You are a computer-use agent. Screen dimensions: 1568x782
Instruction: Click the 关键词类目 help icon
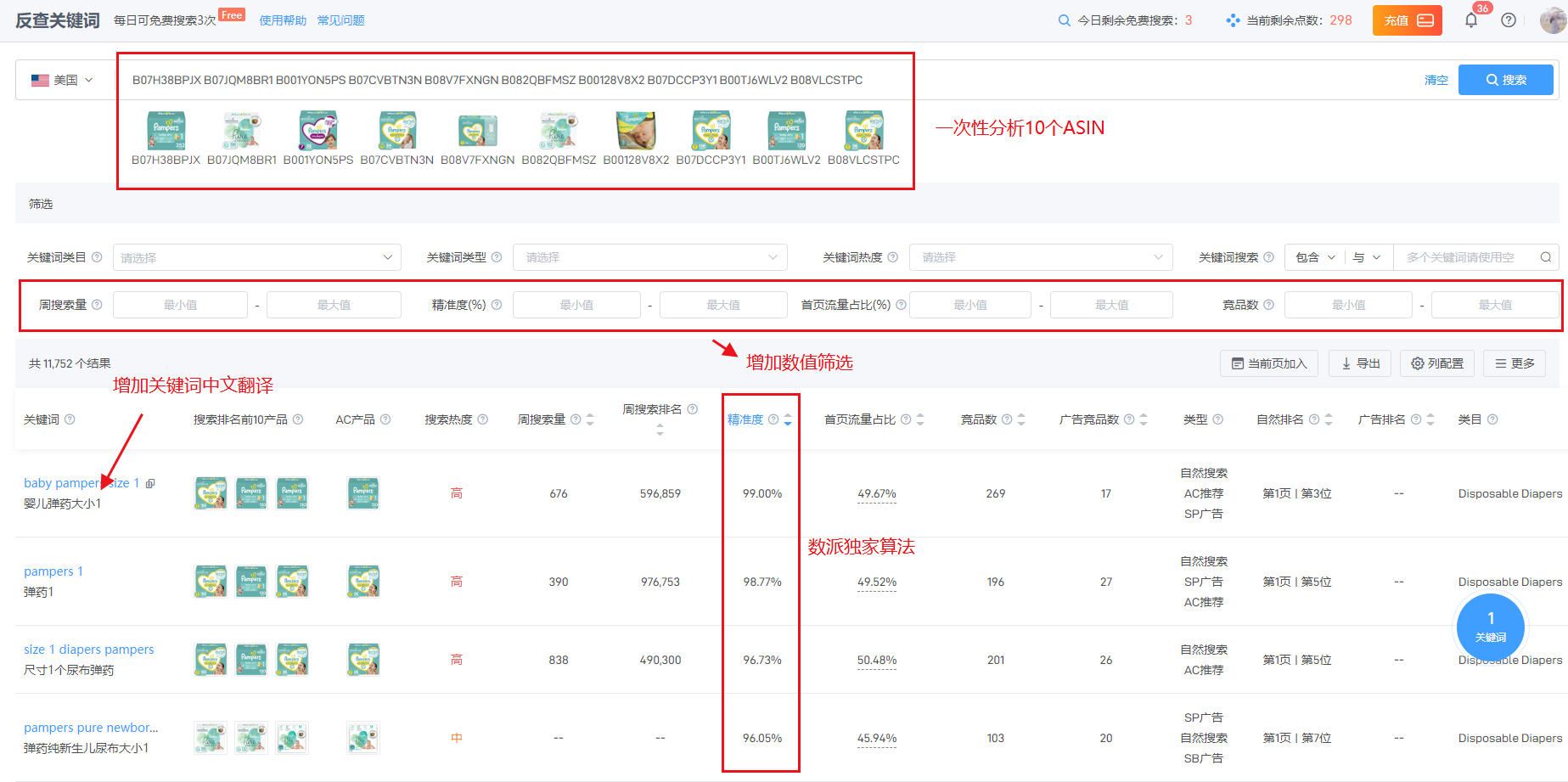point(97,257)
